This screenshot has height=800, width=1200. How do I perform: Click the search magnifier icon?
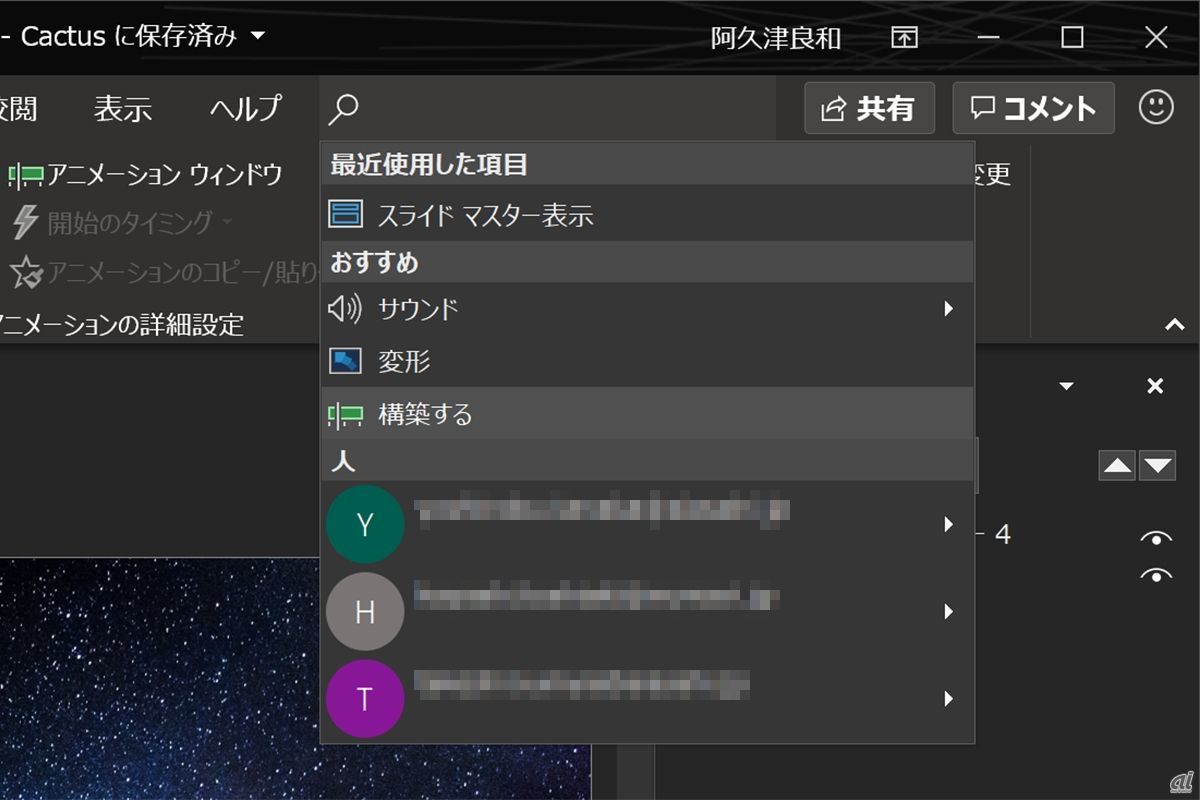tap(343, 108)
